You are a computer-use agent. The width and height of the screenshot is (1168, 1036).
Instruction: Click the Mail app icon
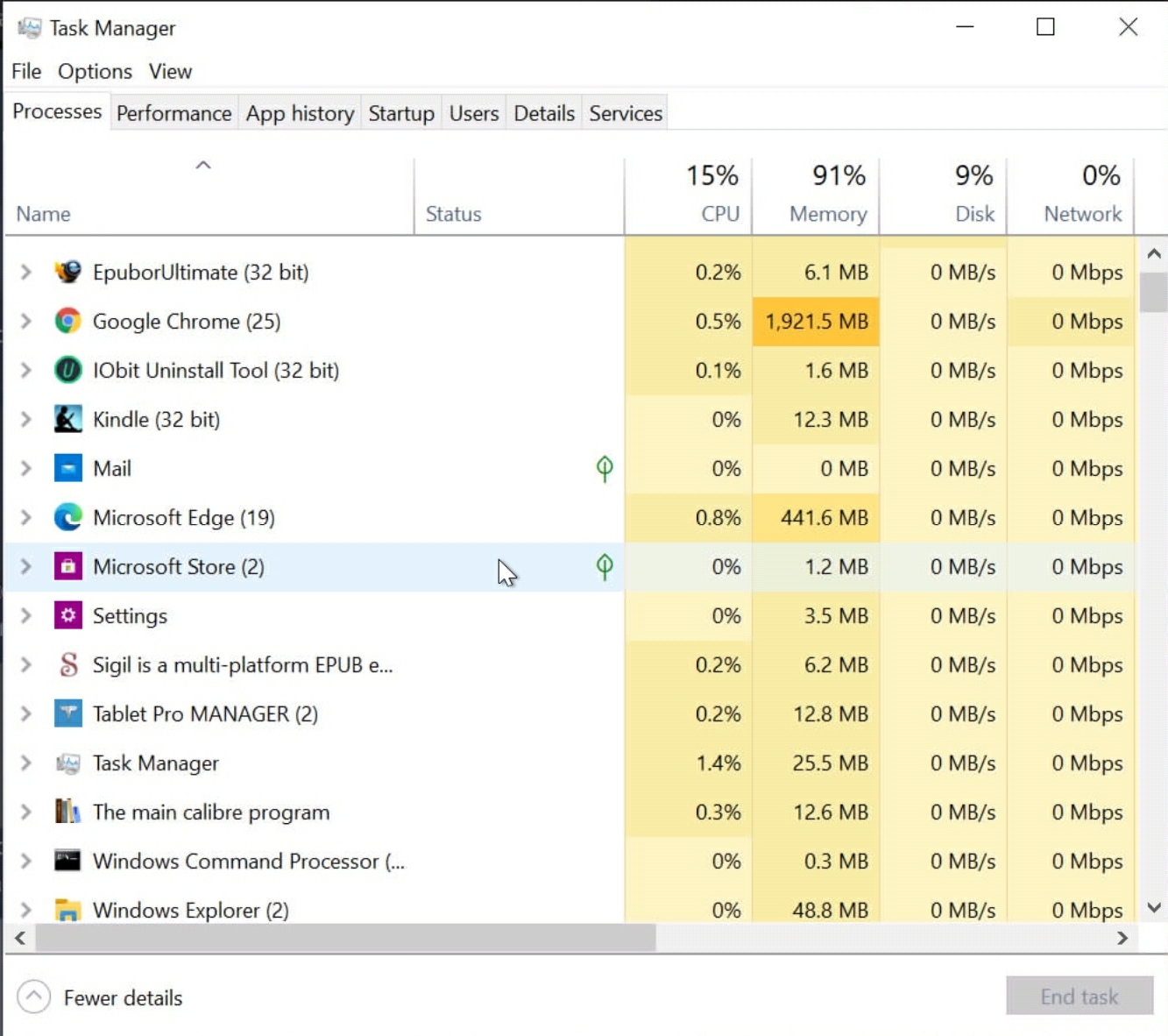pyautogui.click(x=67, y=468)
